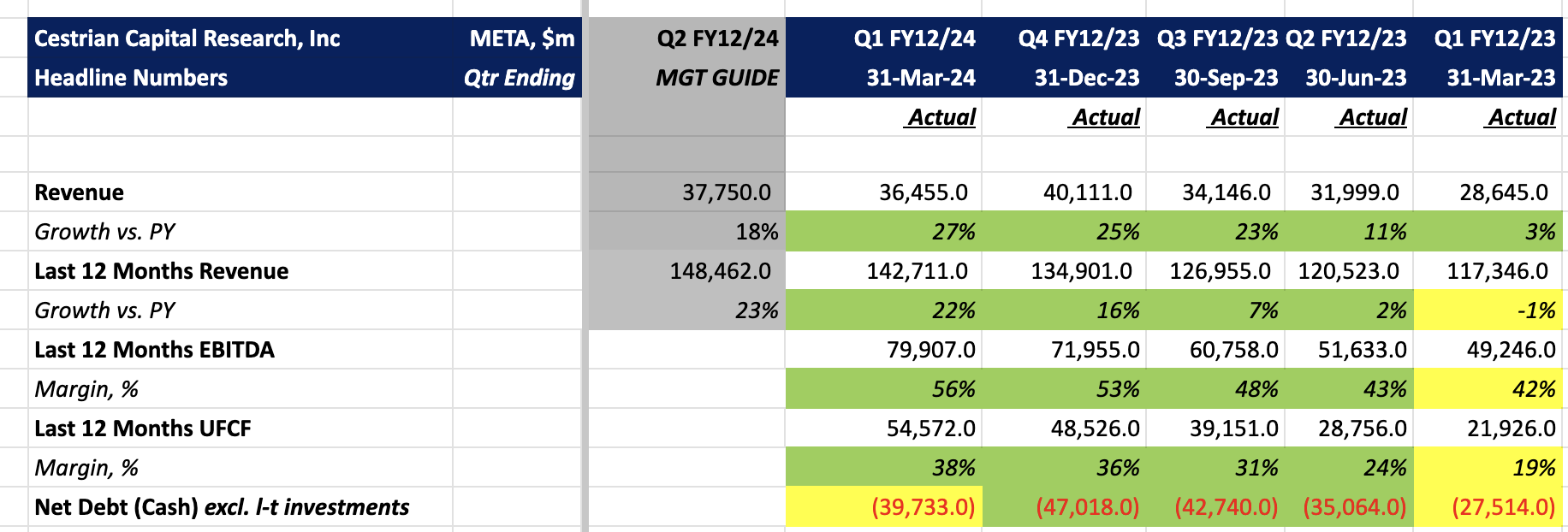Viewport: 1568px width, 532px height.
Task: Click LTM EBITDA value 79,907.0
Action: point(930,350)
